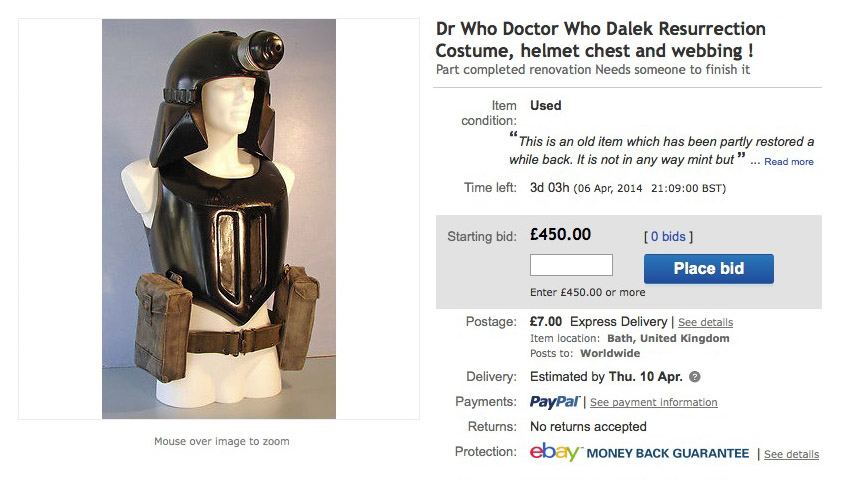The image size is (841, 483).
Task: Click the Mouse over image to zoom caption
Action: coord(222,441)
